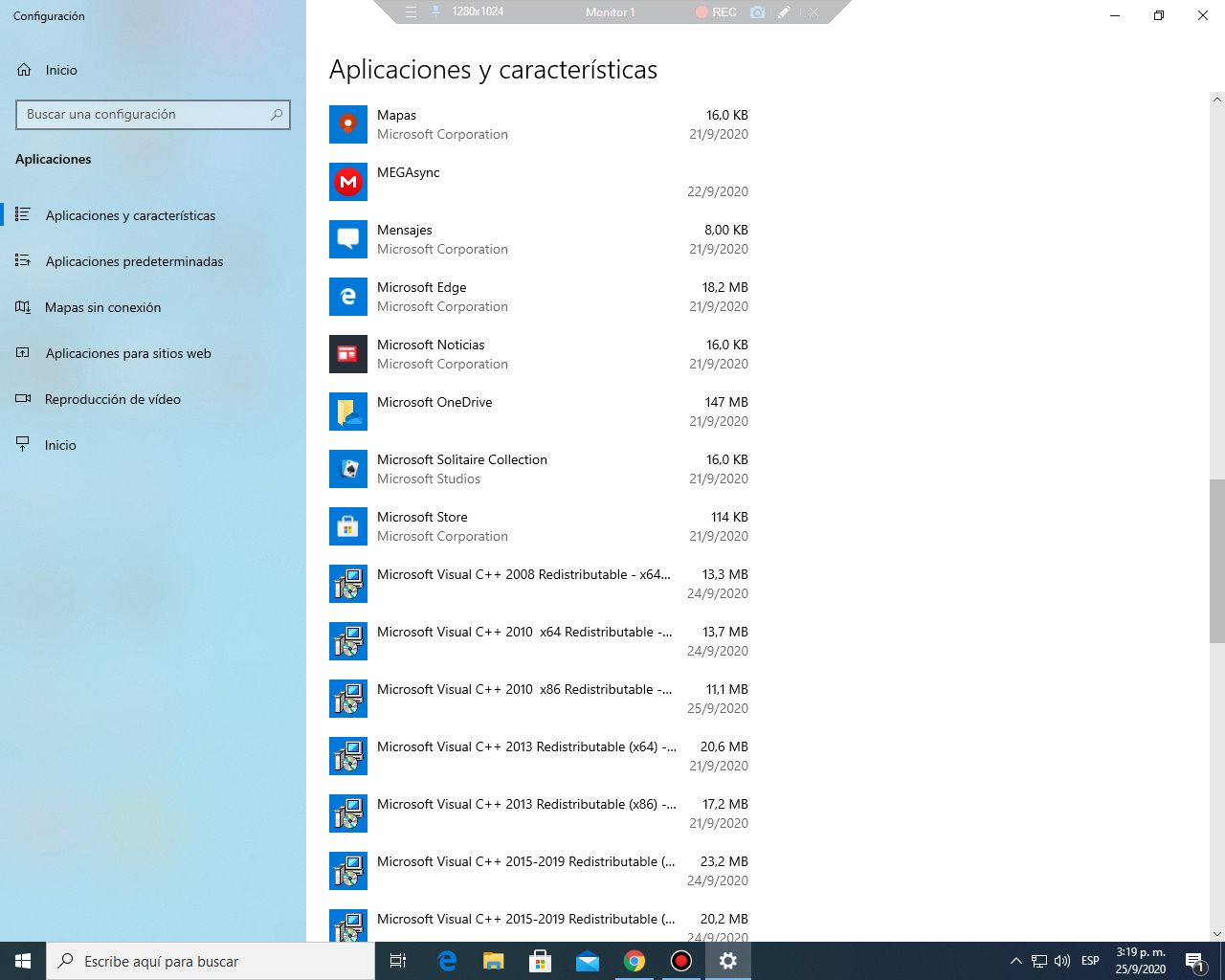
Task: Click the red recorder icon in taskbar
Action: [x=680, y=961]
